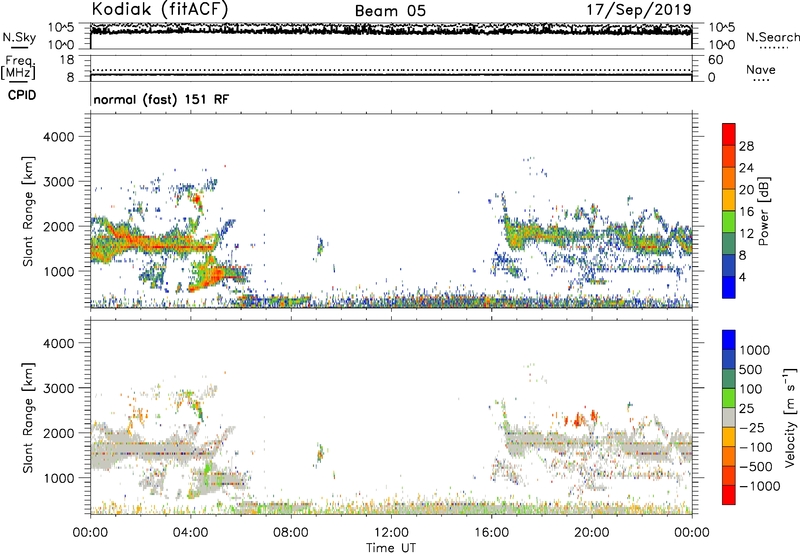Click the noise trace in the N.Sky panel
Screen dimensions: 800x554
pyautogui.click(x=391, y=31)
